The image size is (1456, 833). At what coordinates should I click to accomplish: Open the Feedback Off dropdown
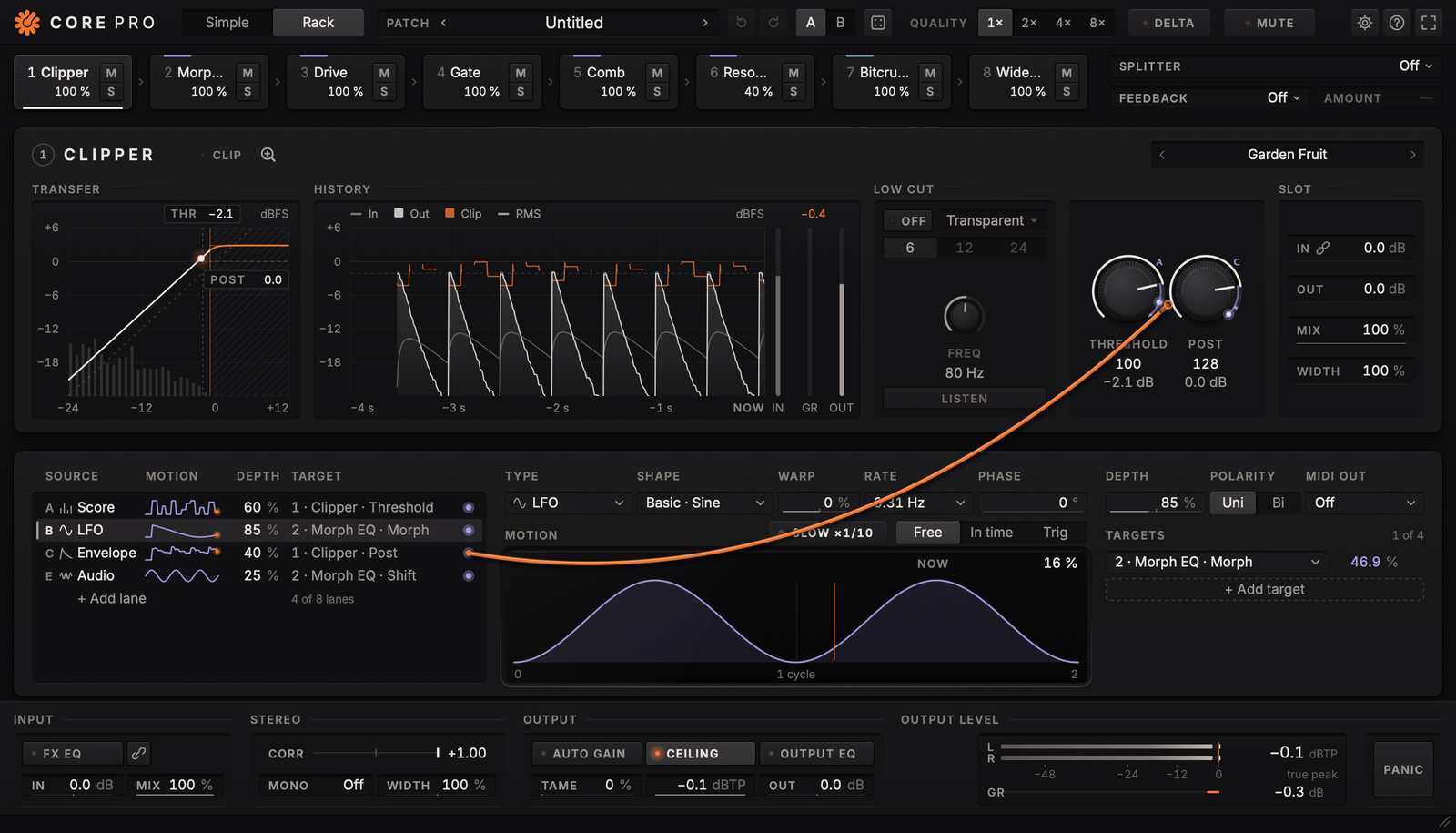pyautogui.click(x=1284, y=97)
